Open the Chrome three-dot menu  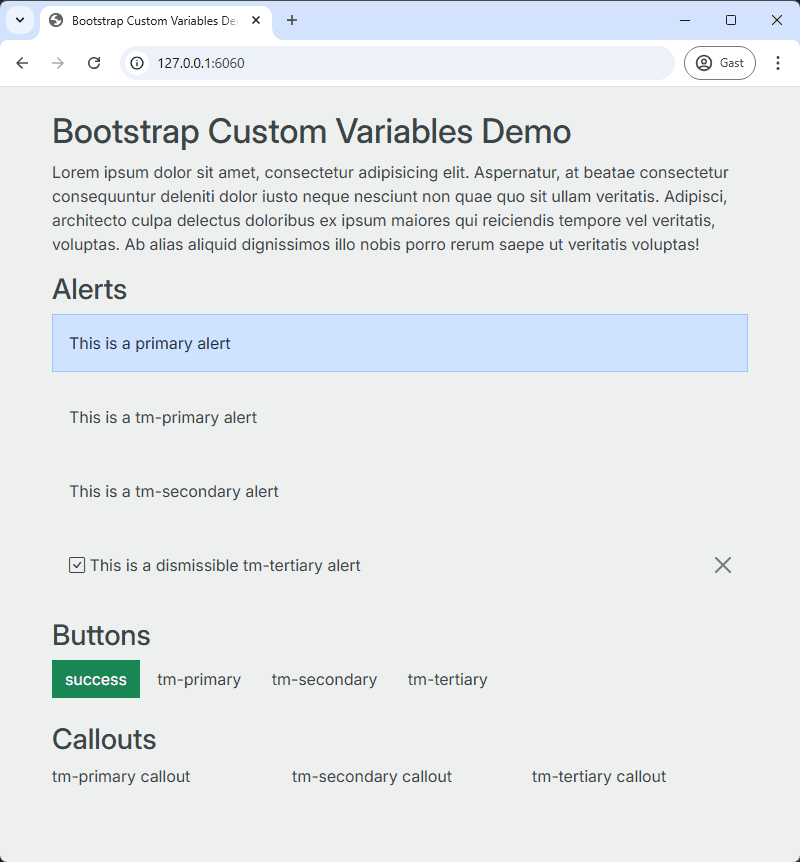click(777, 63)
